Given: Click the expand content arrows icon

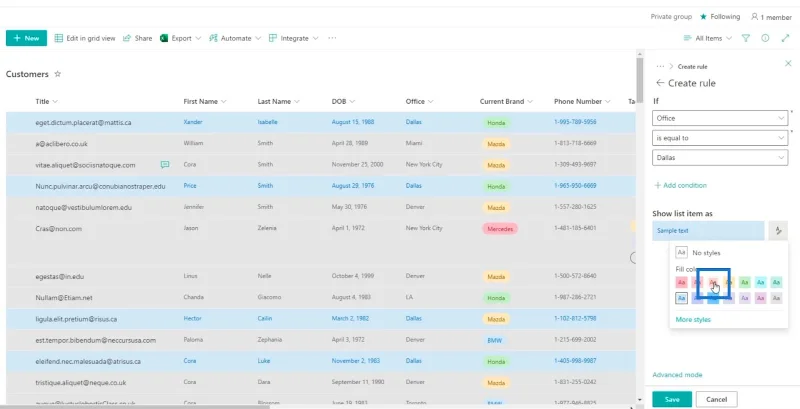Looking at the screenshot, I should point(785,38).
